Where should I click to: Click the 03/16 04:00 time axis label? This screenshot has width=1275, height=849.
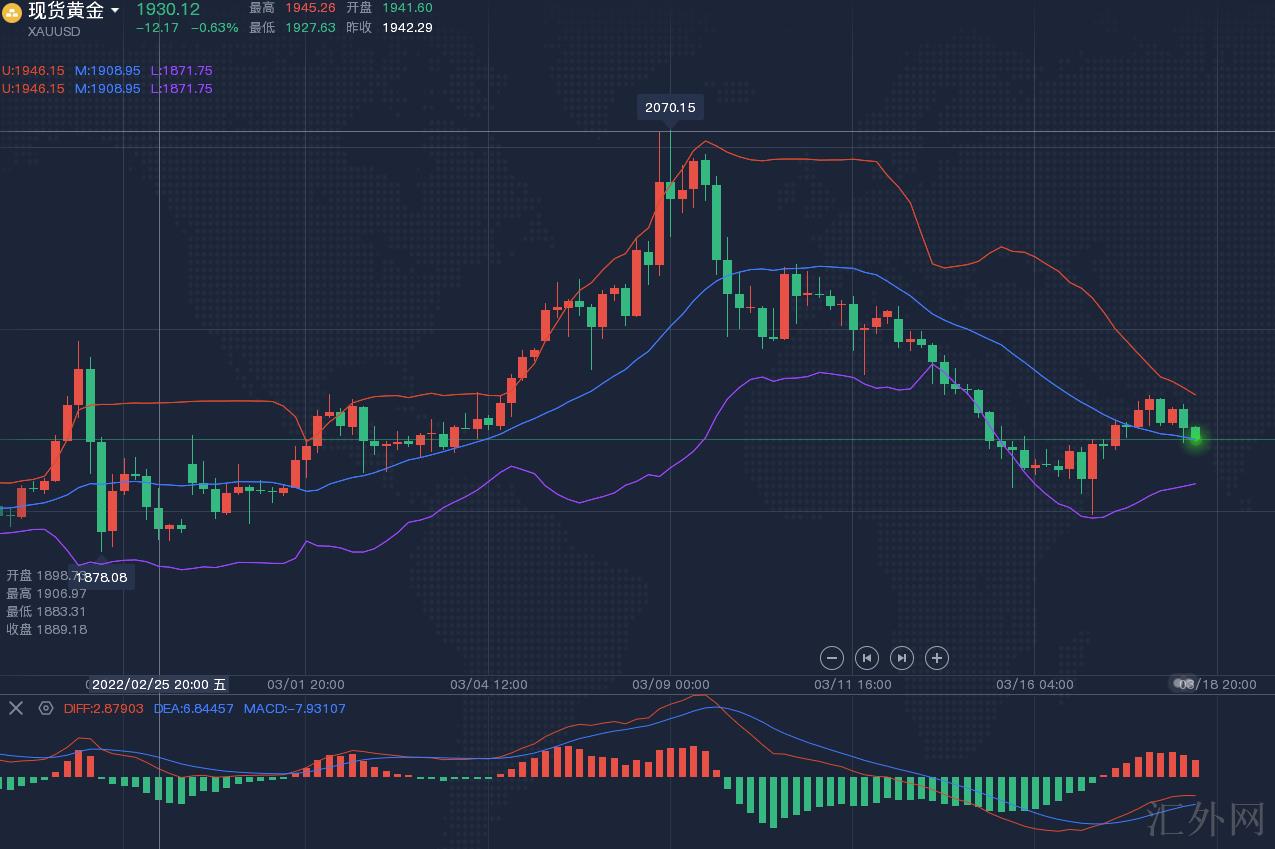click(1034, 685)
